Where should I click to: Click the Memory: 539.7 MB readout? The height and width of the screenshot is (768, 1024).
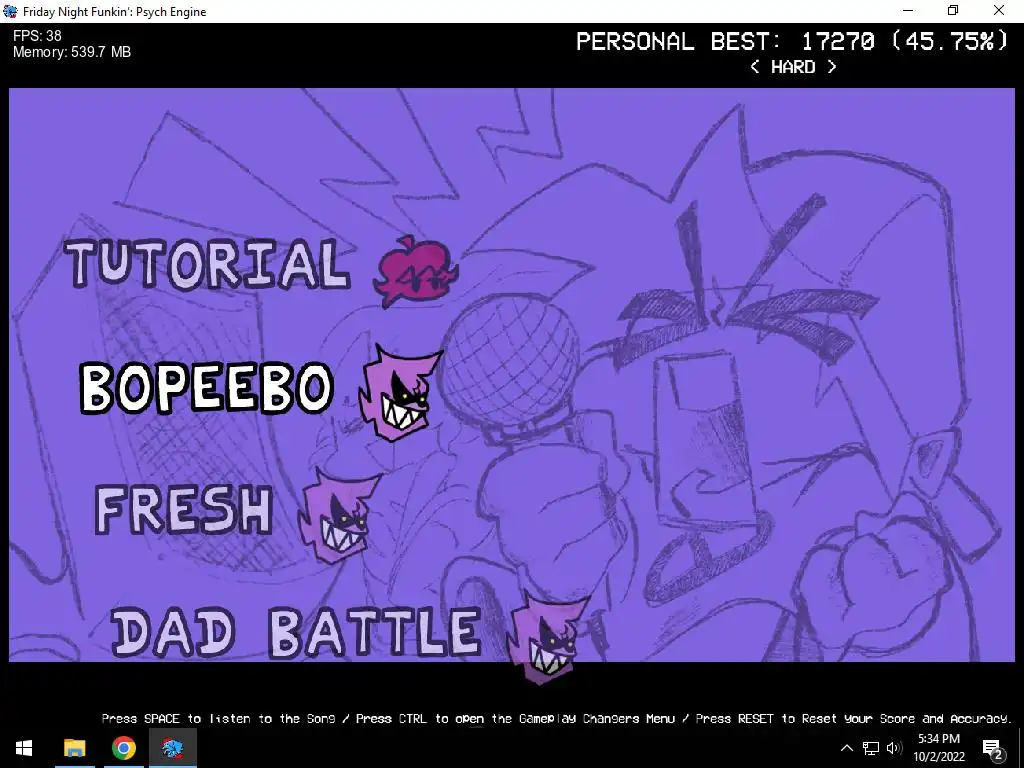click(x=72, y=52)
